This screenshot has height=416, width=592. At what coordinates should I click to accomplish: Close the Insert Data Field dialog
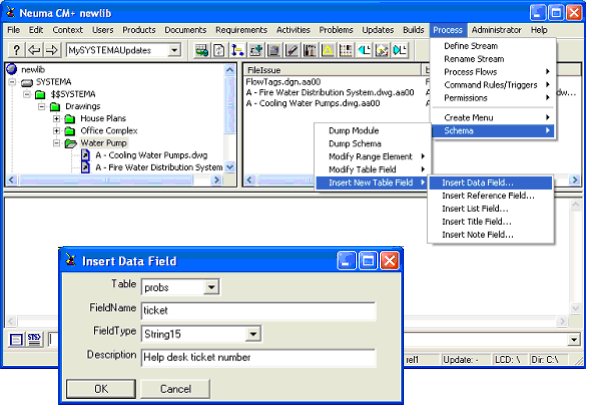pyautogui.click(x=389, y=261)
